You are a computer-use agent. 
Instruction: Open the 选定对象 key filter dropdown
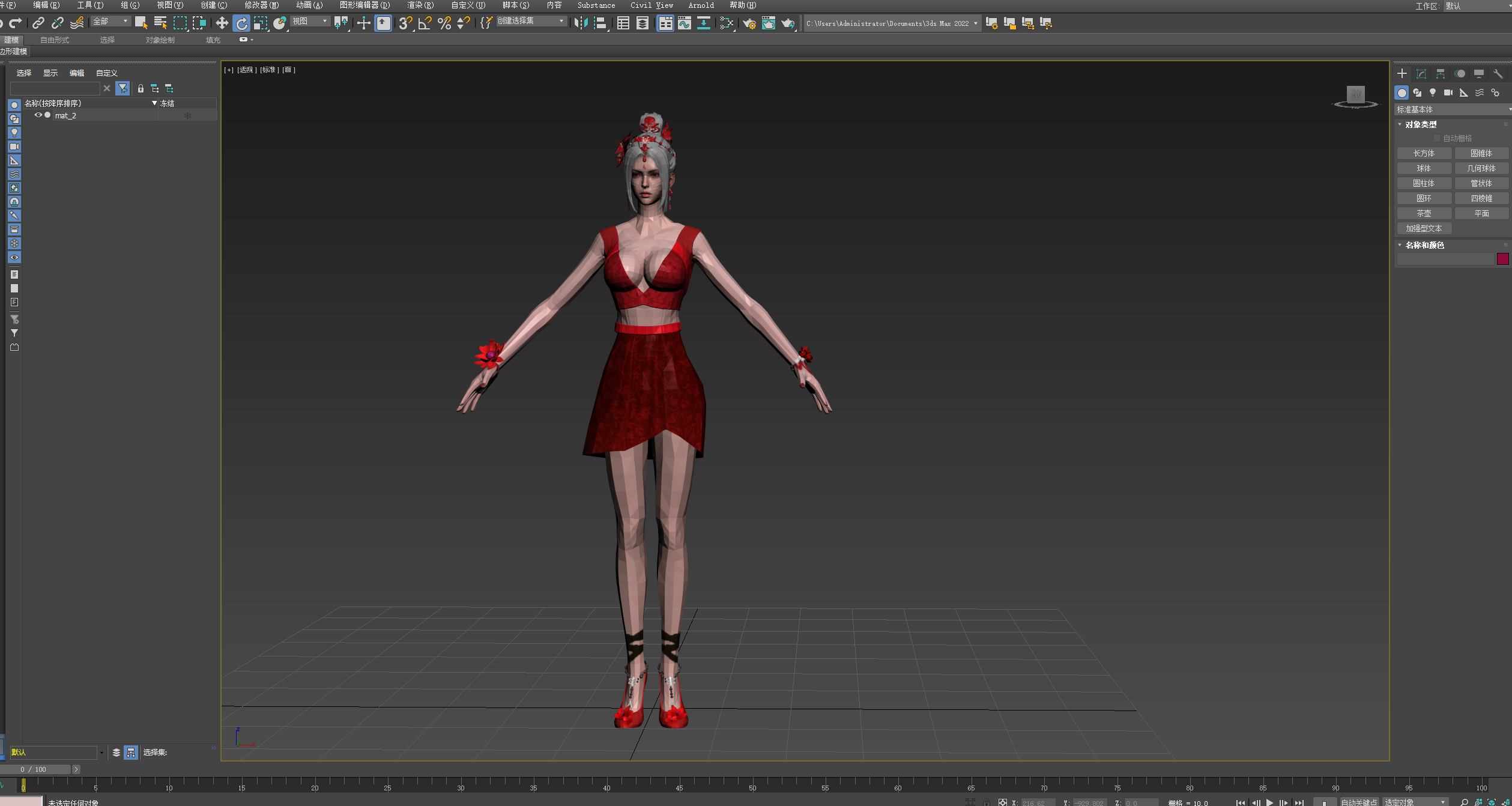[x=1415, y=802]
